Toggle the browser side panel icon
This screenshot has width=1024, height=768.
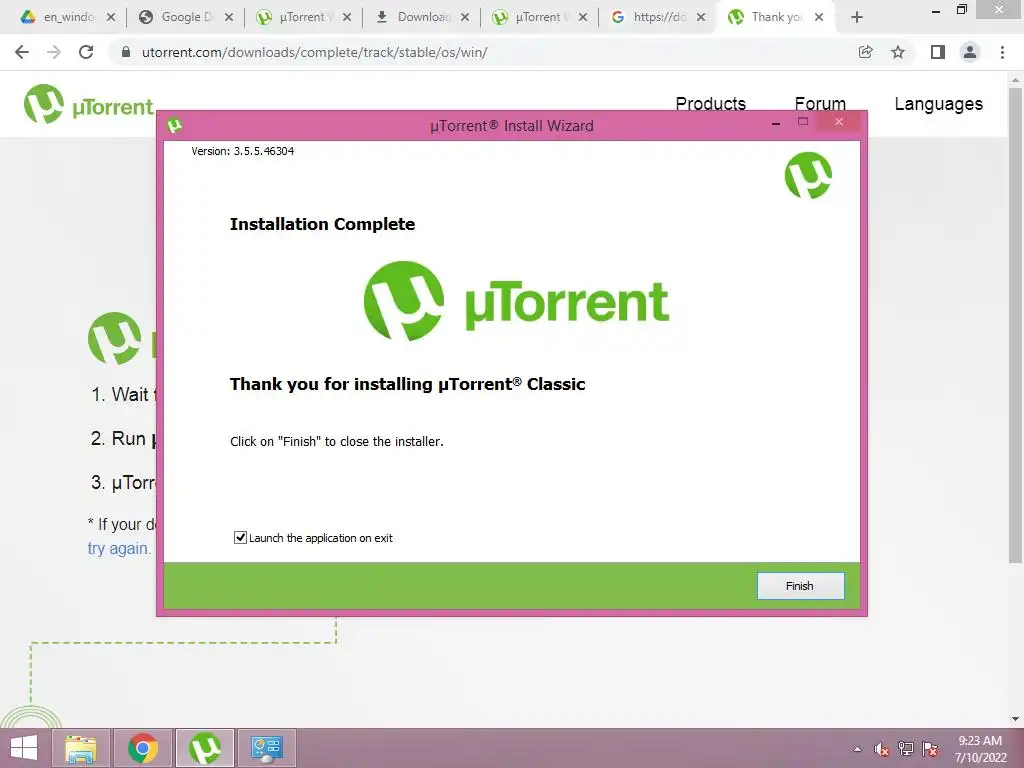click(x=938, y=52)
